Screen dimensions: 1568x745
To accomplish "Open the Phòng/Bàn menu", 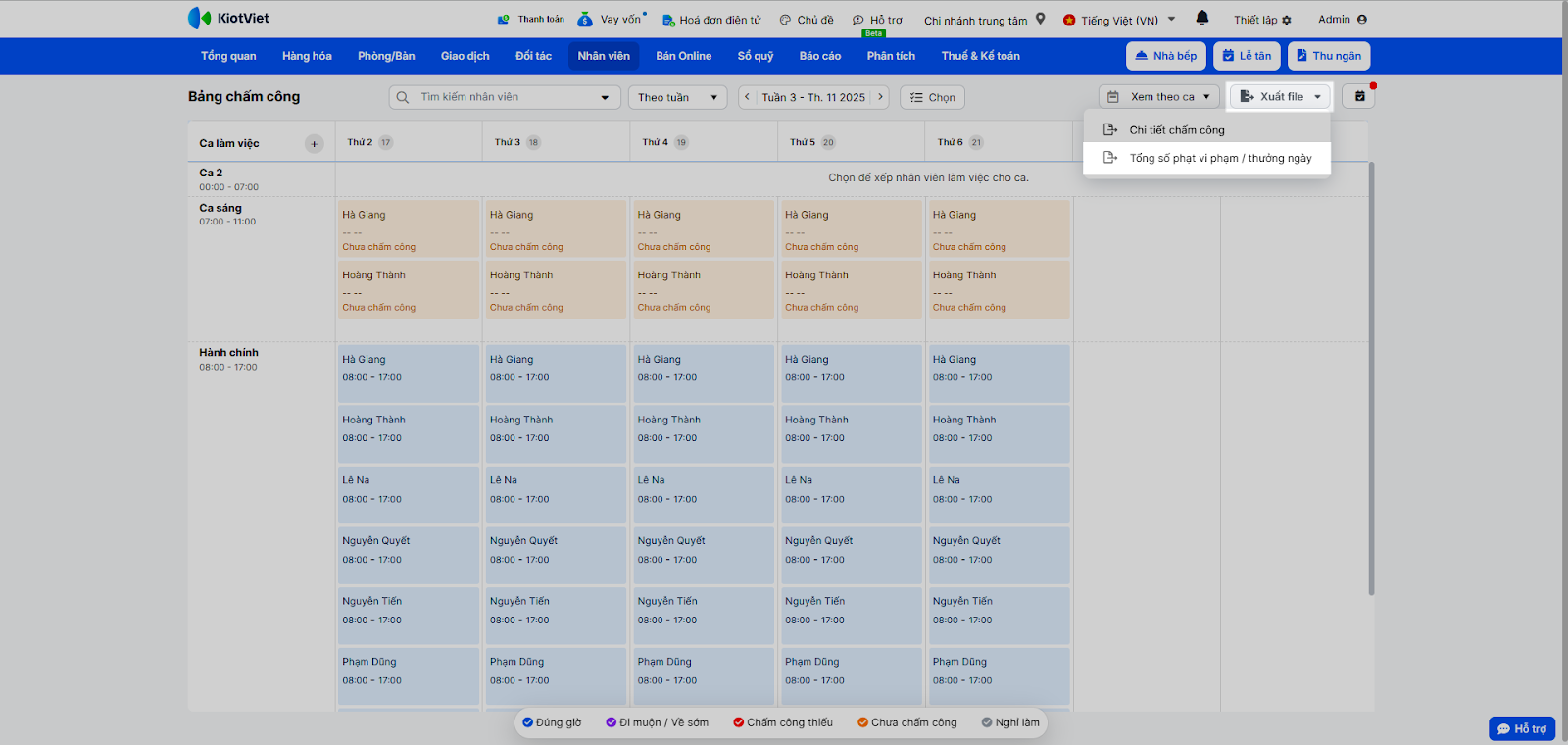I will pyautogui.click(x=386, y=56).
